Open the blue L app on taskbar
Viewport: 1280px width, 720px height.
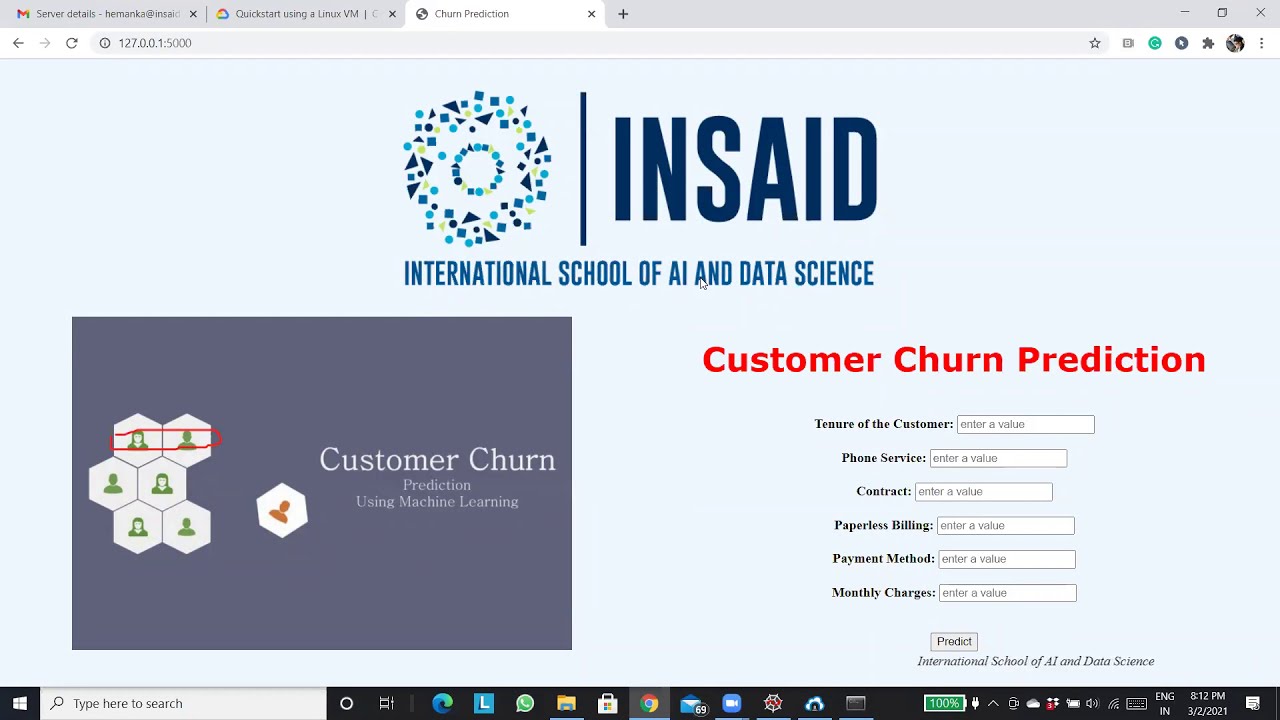pyautogui.click(x=484, y=703)
